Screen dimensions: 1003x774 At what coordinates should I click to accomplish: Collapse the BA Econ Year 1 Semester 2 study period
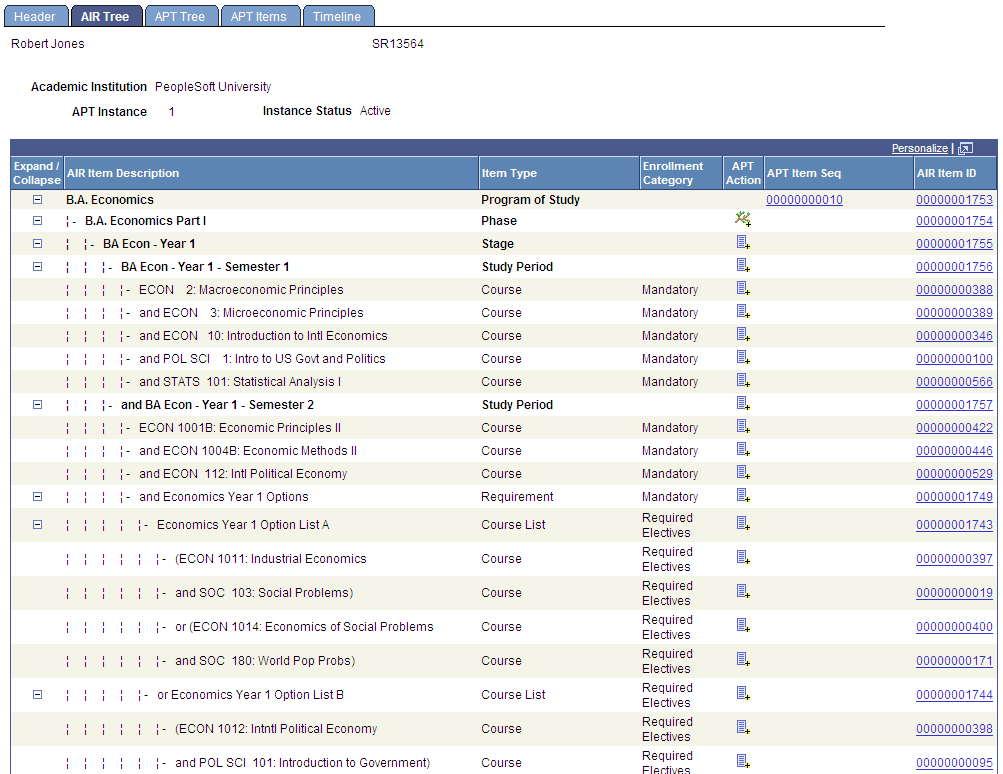pos(36,404)
